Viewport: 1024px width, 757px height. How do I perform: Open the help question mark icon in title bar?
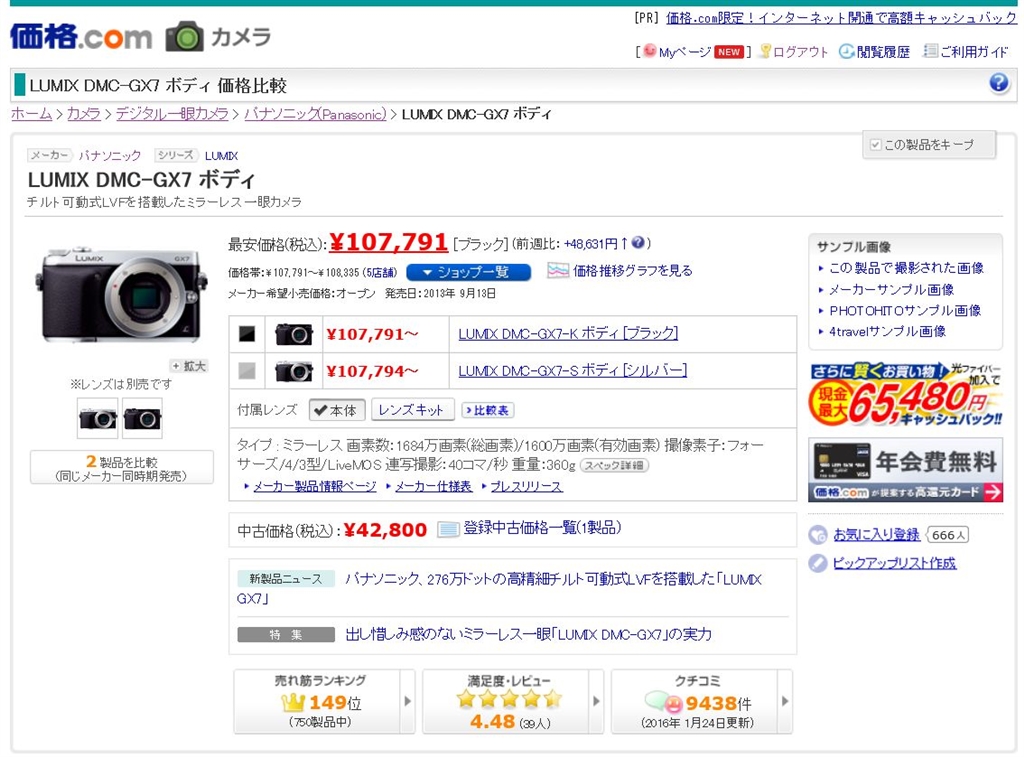999,84
